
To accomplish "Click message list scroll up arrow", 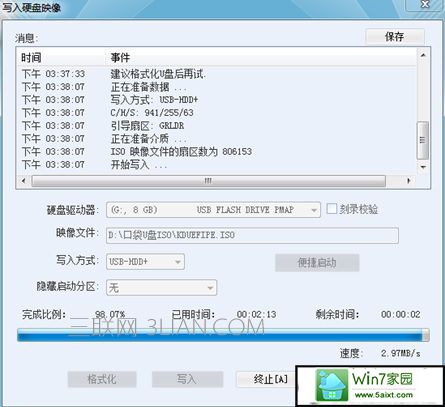I will pos(423,55).
